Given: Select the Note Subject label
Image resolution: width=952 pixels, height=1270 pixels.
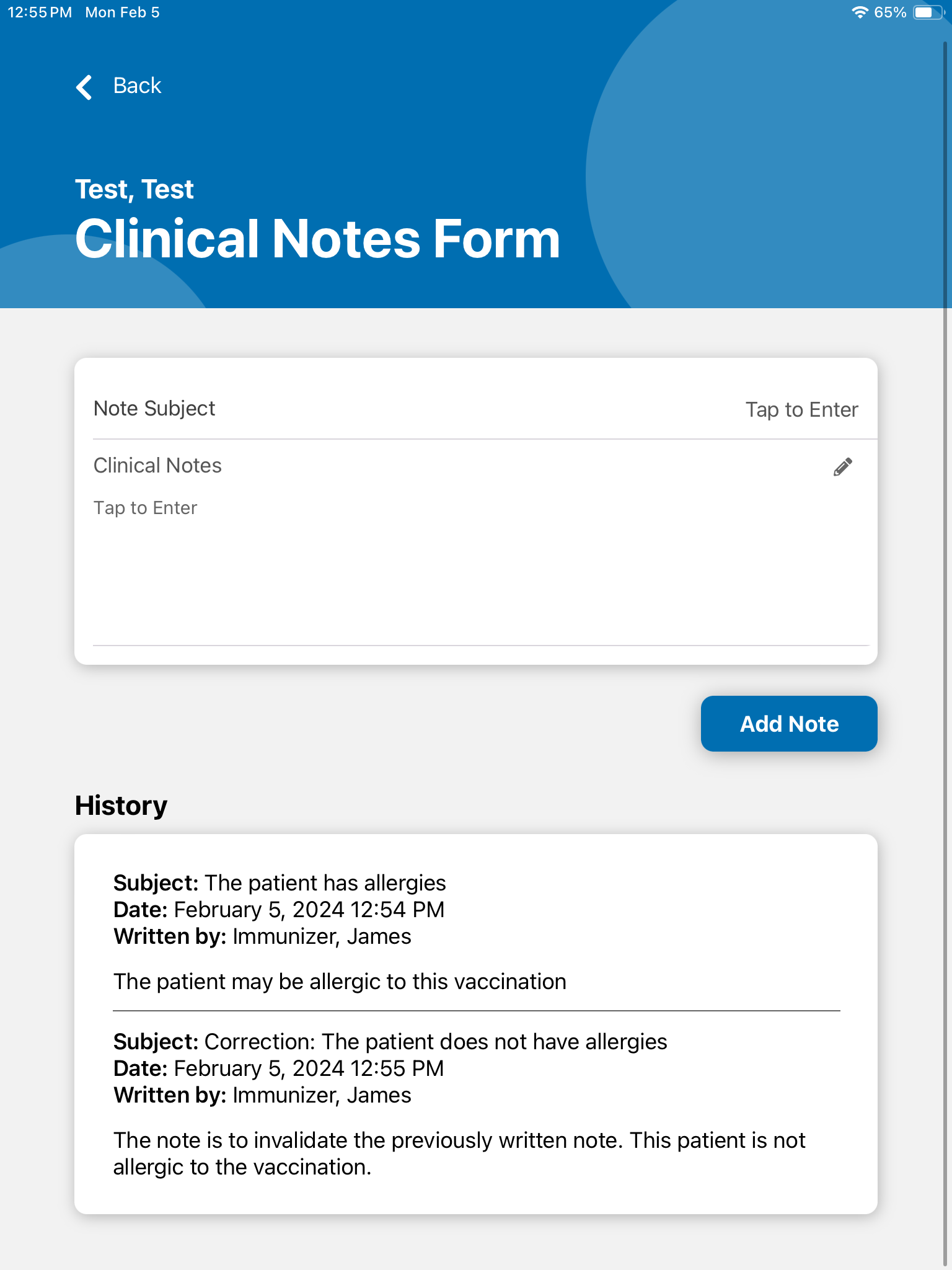Looking at the screenshot, I should click(154, 409).
